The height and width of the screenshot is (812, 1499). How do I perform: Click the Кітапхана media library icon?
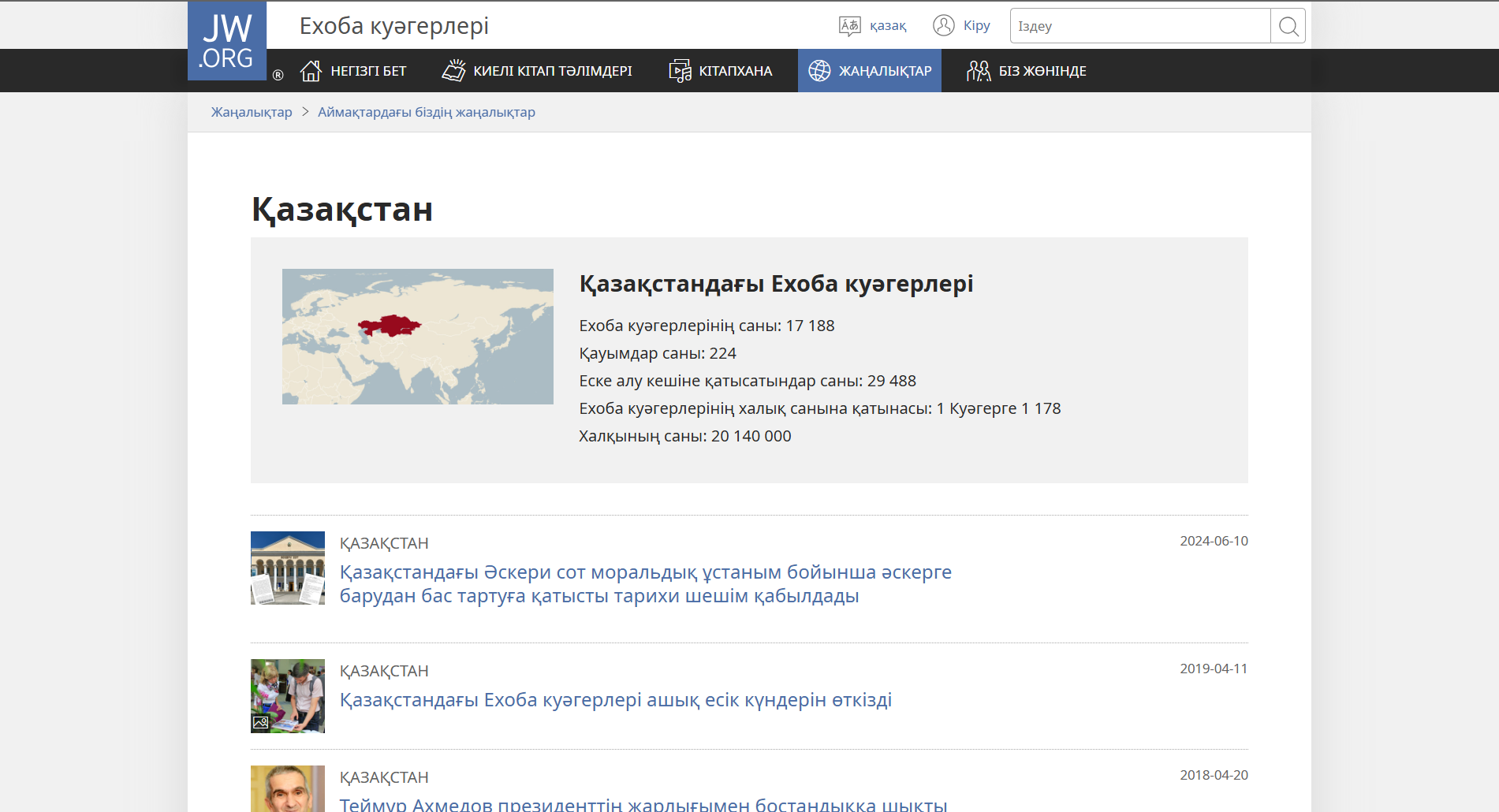[679, 71]
